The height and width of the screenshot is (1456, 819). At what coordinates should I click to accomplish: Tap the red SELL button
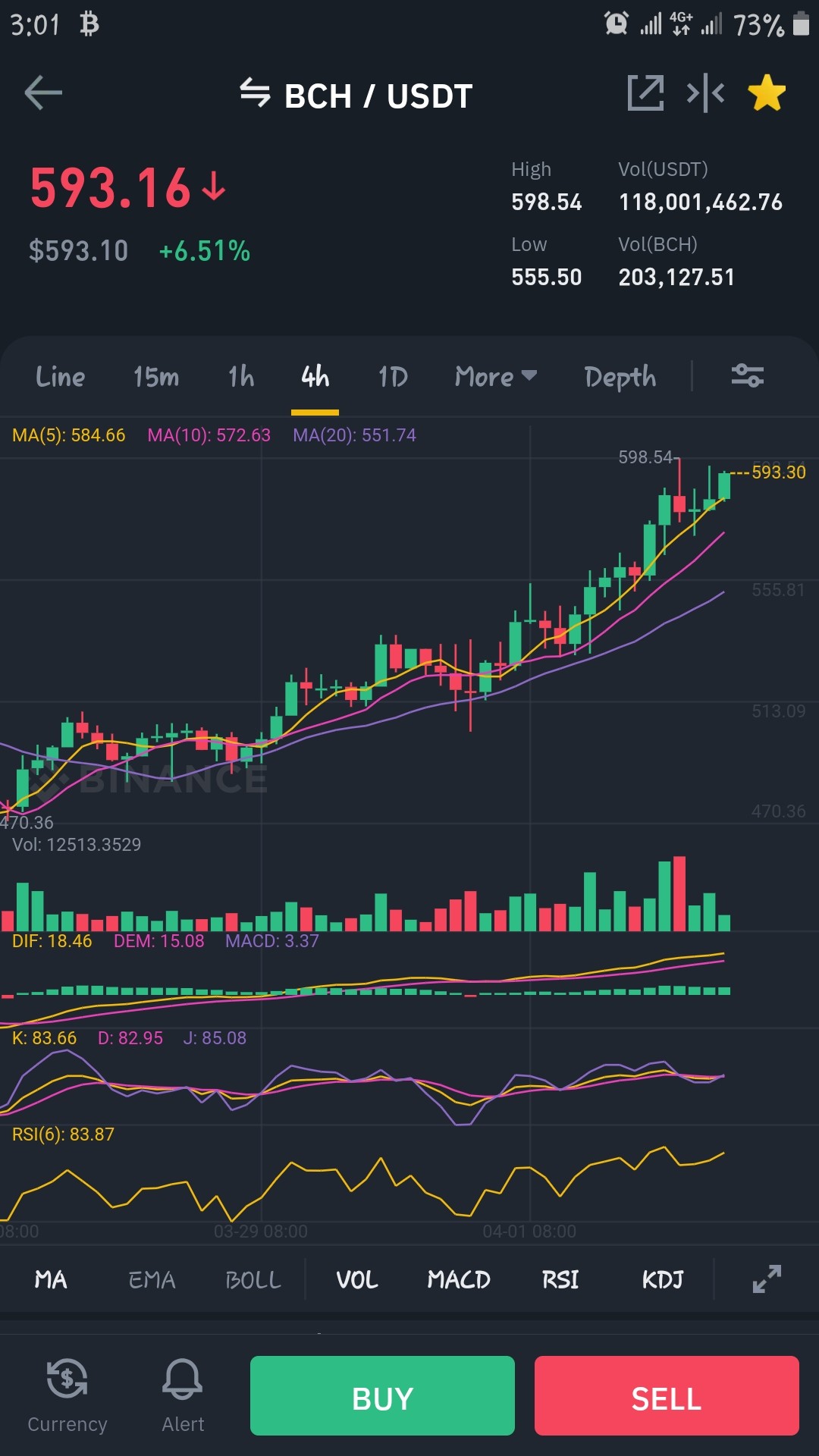667,1395
